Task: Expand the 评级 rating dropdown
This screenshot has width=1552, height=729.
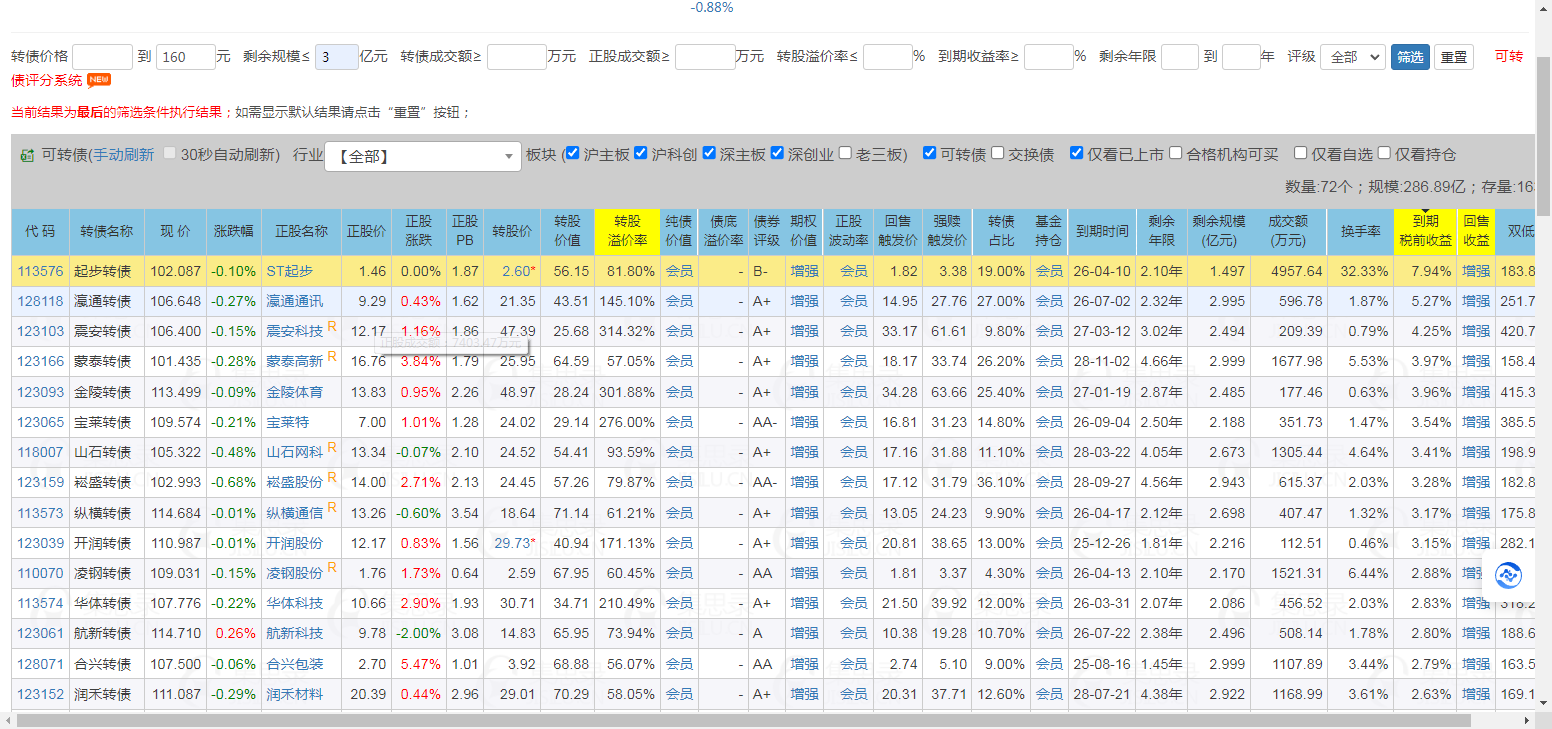Action: [x=1351, y=57]
